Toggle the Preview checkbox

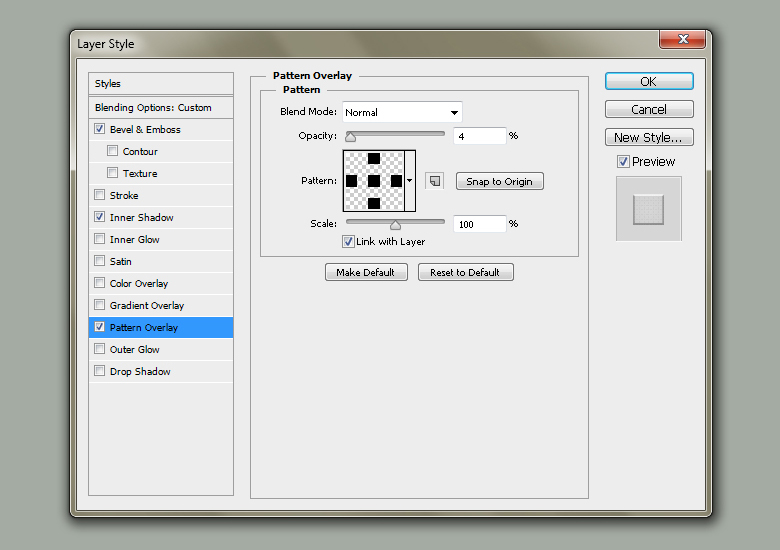[623, 162]
